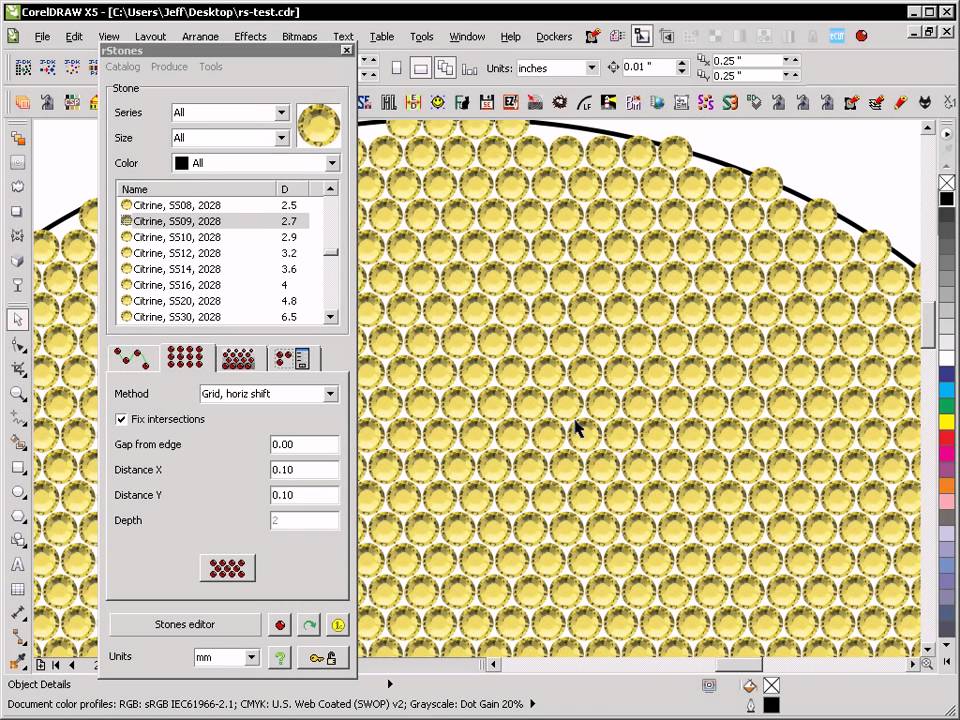Select the Dimension tool

pyautogui.click(x=18, y=613)
